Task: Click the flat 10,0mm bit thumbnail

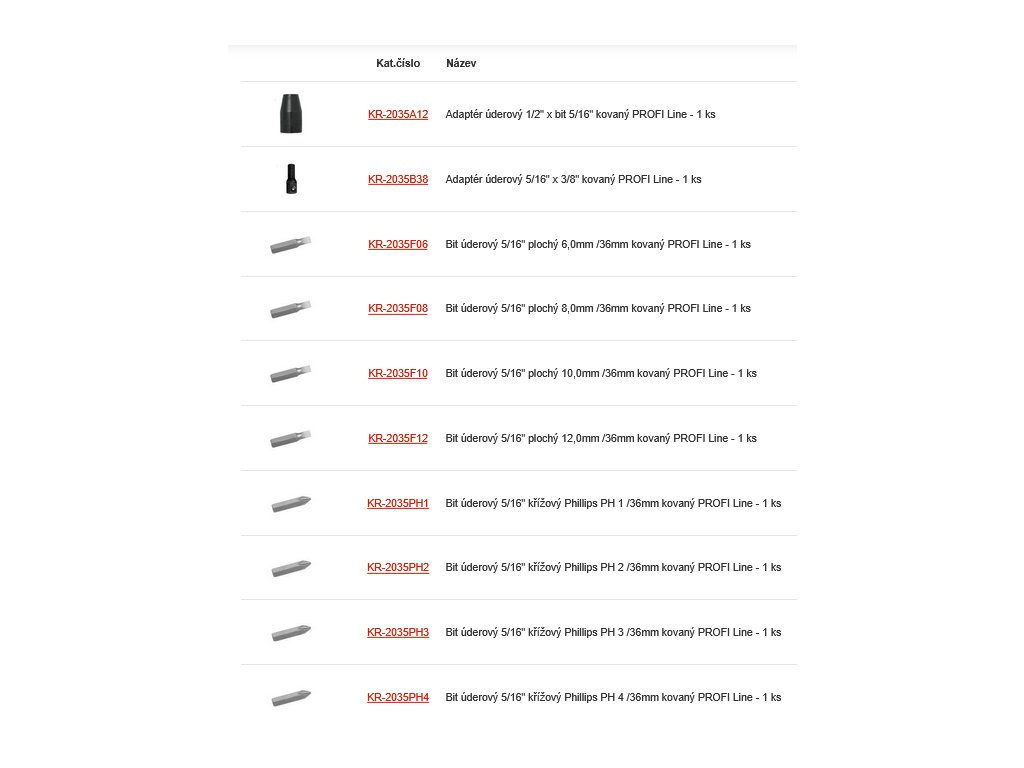Action: click(291, 374)
